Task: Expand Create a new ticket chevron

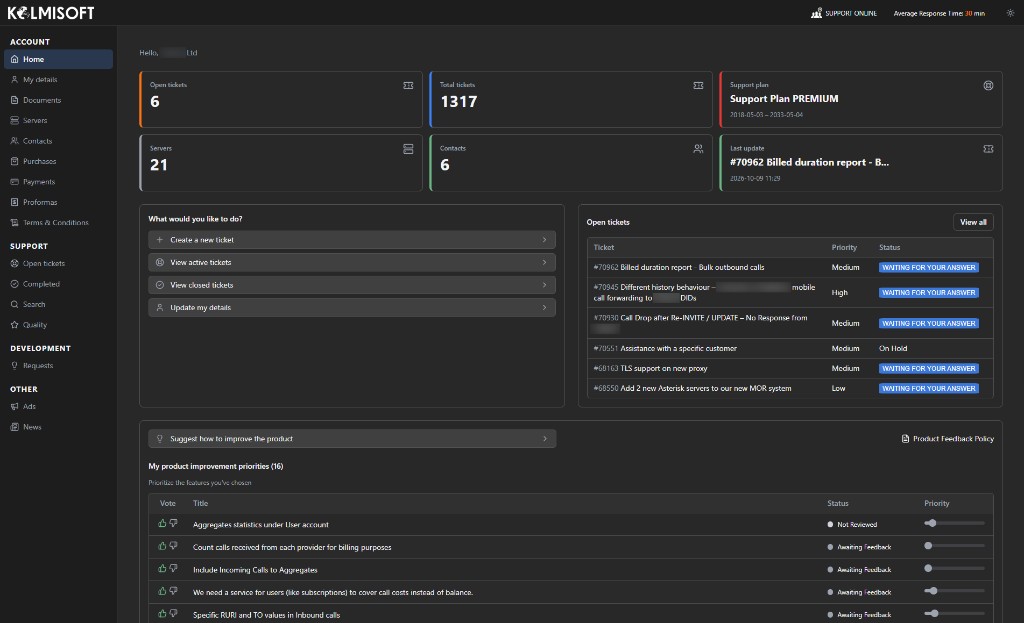Action: pos(544,240)
